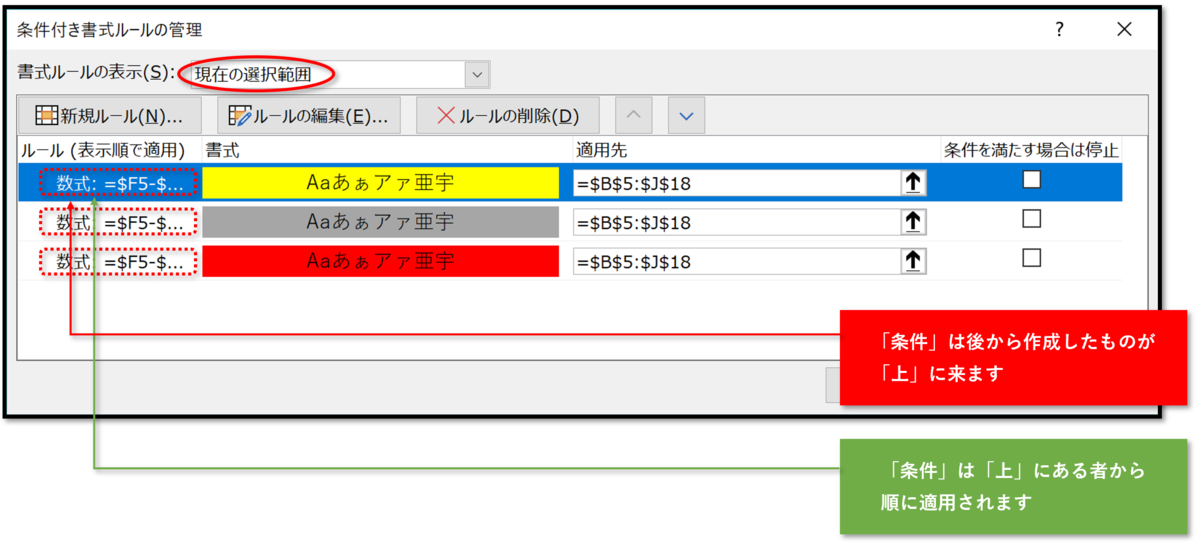This screenshot has width=1200, height=548.
Task: Click the 適用先 column header
Action: [x=600, y=150]
